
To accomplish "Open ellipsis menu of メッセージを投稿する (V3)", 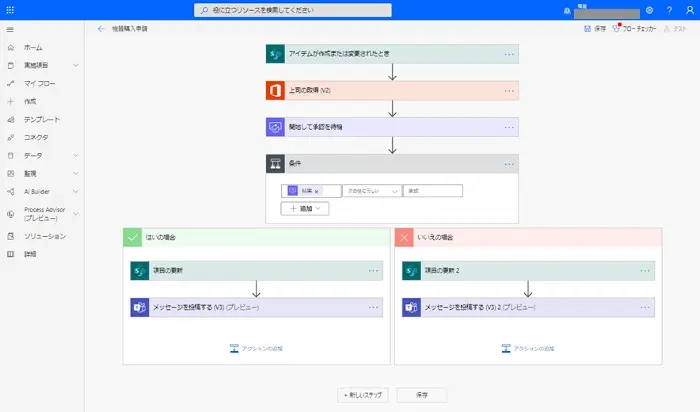I will click(373, 308).
